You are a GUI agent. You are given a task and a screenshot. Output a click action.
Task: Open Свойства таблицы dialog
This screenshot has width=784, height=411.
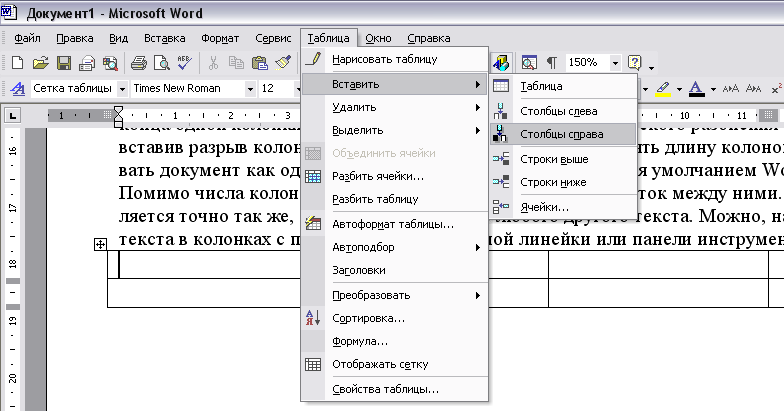[394, 390]
